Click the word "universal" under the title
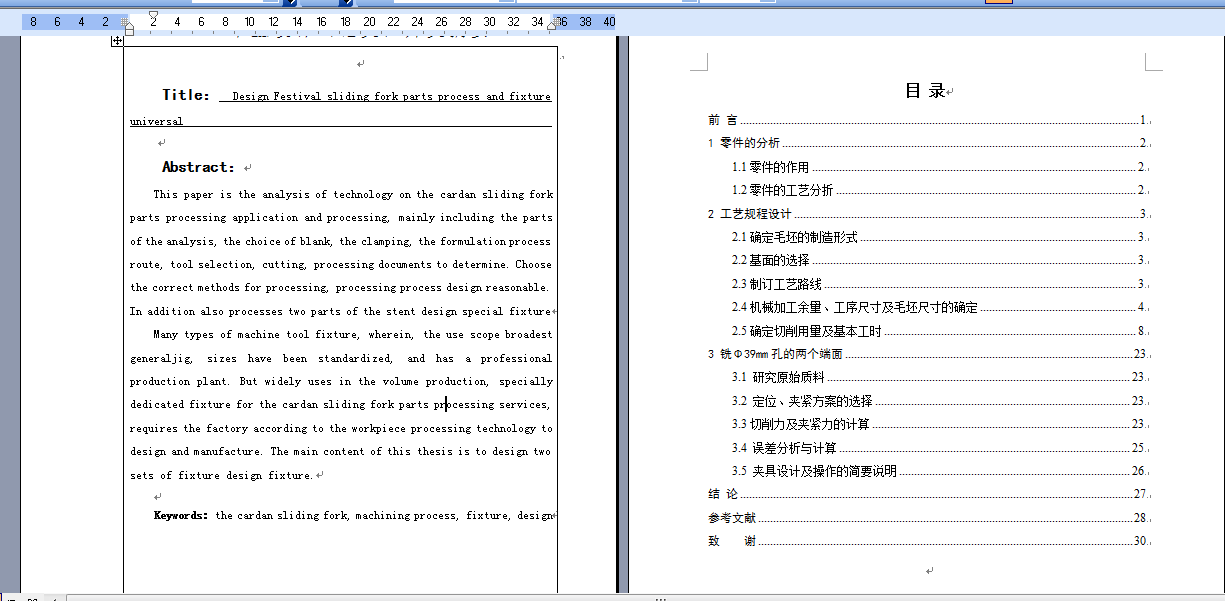 coord(156,121)
